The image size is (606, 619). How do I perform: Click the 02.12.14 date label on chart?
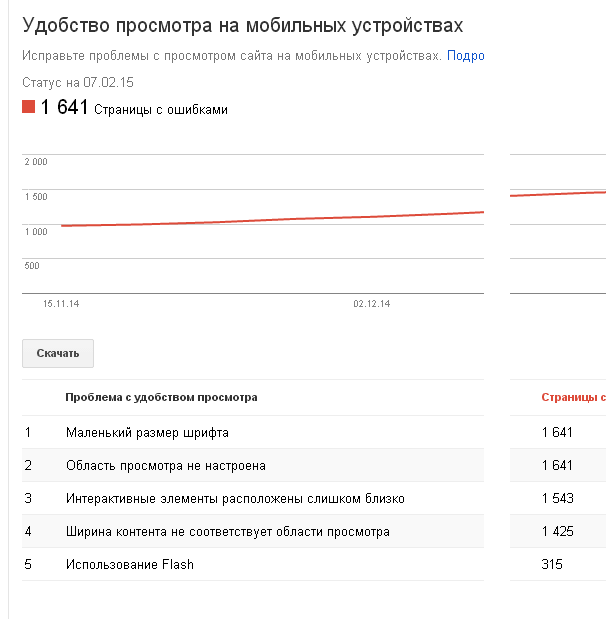pyautogui.click(x=371, y=304)
